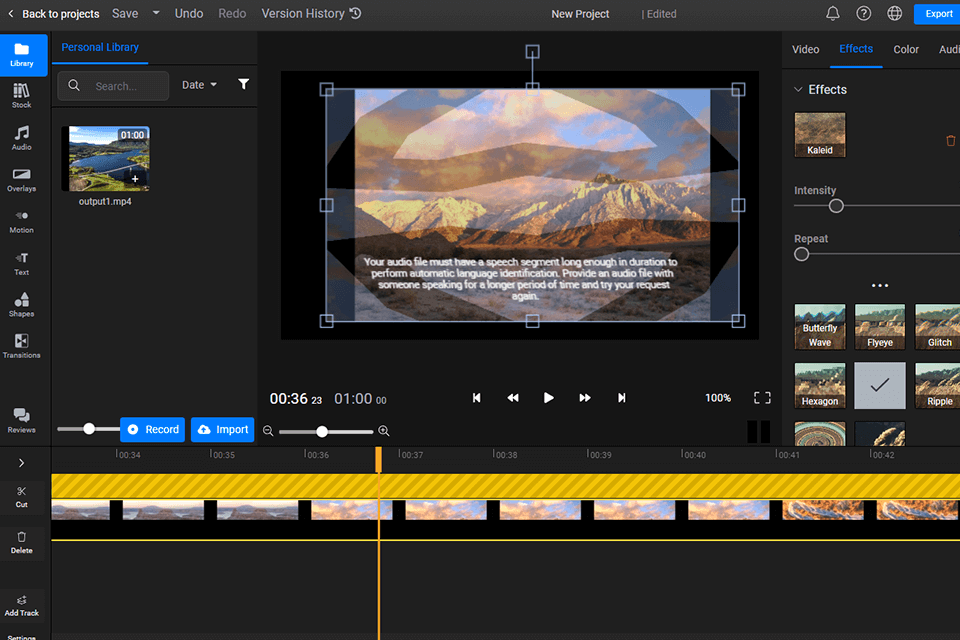Click the more options three dots in Effects
960x640 pixels.
click(880, 285)
